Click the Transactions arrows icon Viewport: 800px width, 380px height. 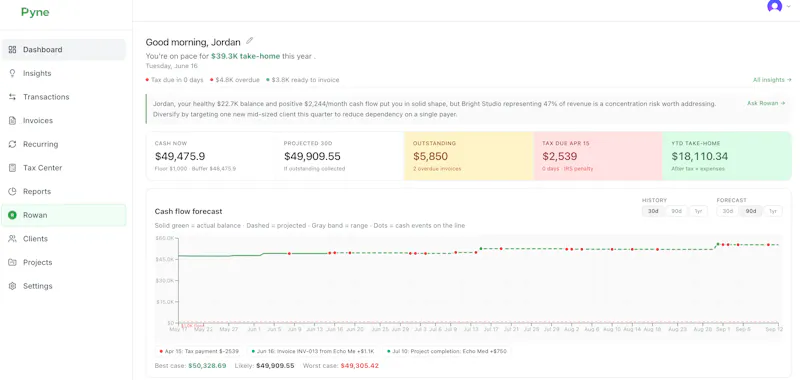point(12,97)
